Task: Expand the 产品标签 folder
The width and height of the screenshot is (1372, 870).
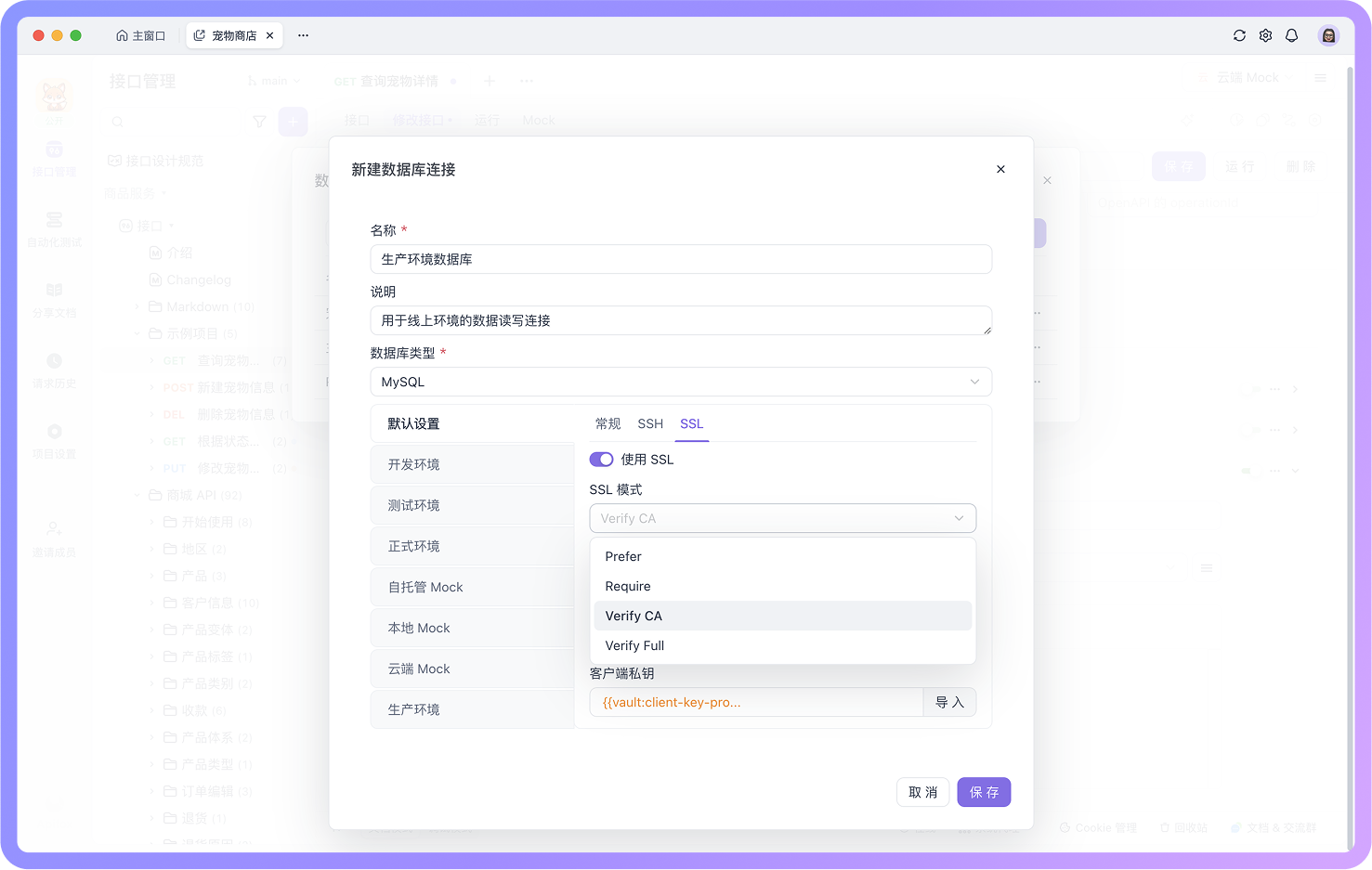Action: tap(152, 656)
